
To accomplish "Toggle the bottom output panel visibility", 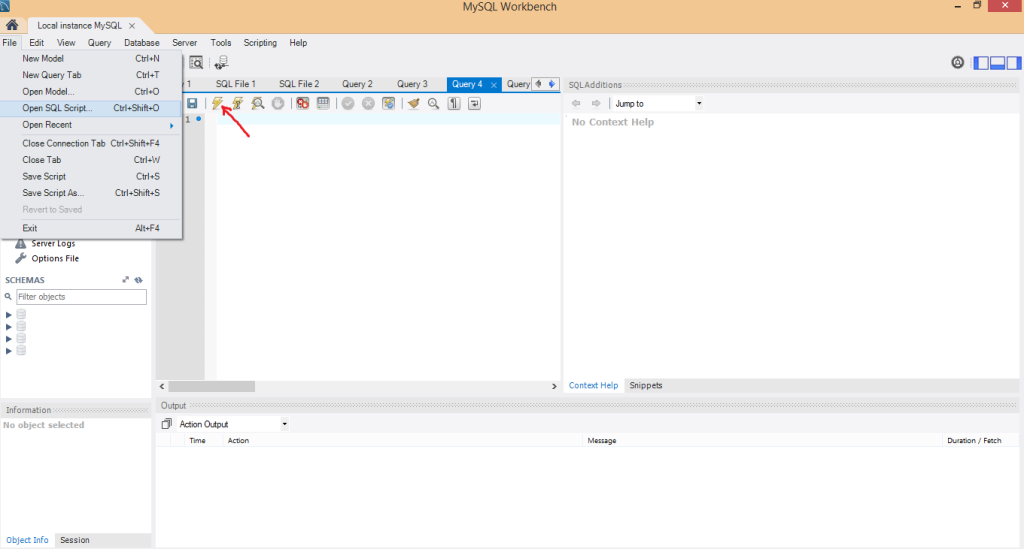I will click(997, 63).
